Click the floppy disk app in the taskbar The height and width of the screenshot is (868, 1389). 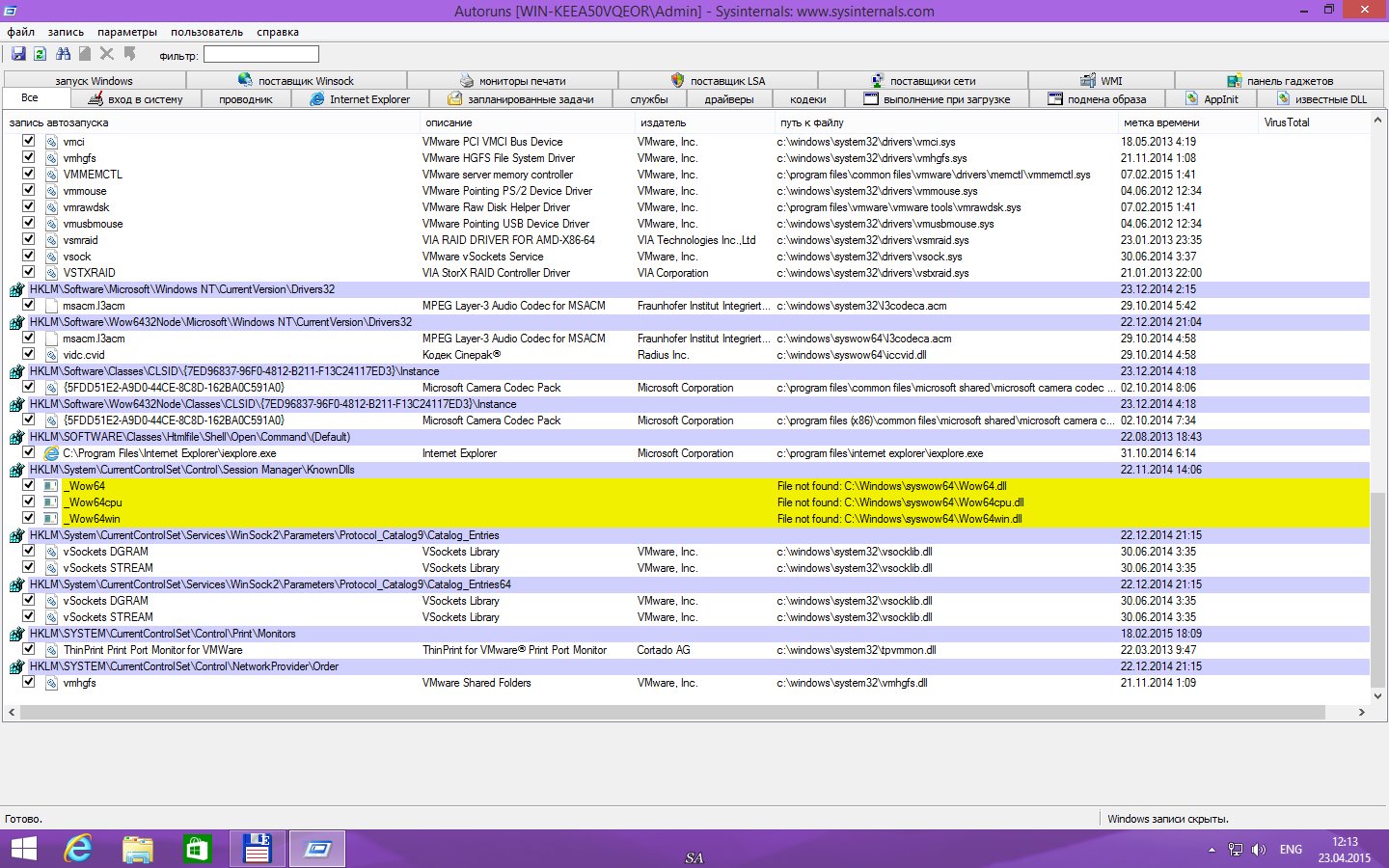coord(257,849)
